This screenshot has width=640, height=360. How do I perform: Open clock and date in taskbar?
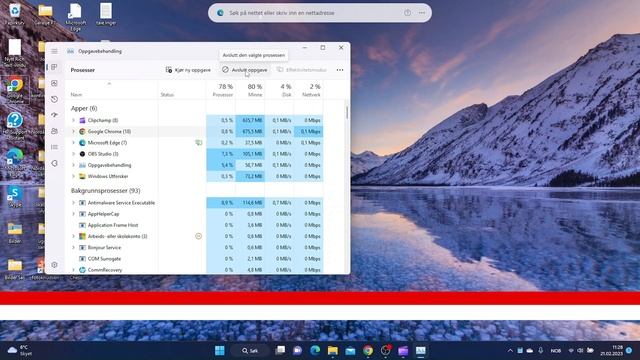coord(611,351)
